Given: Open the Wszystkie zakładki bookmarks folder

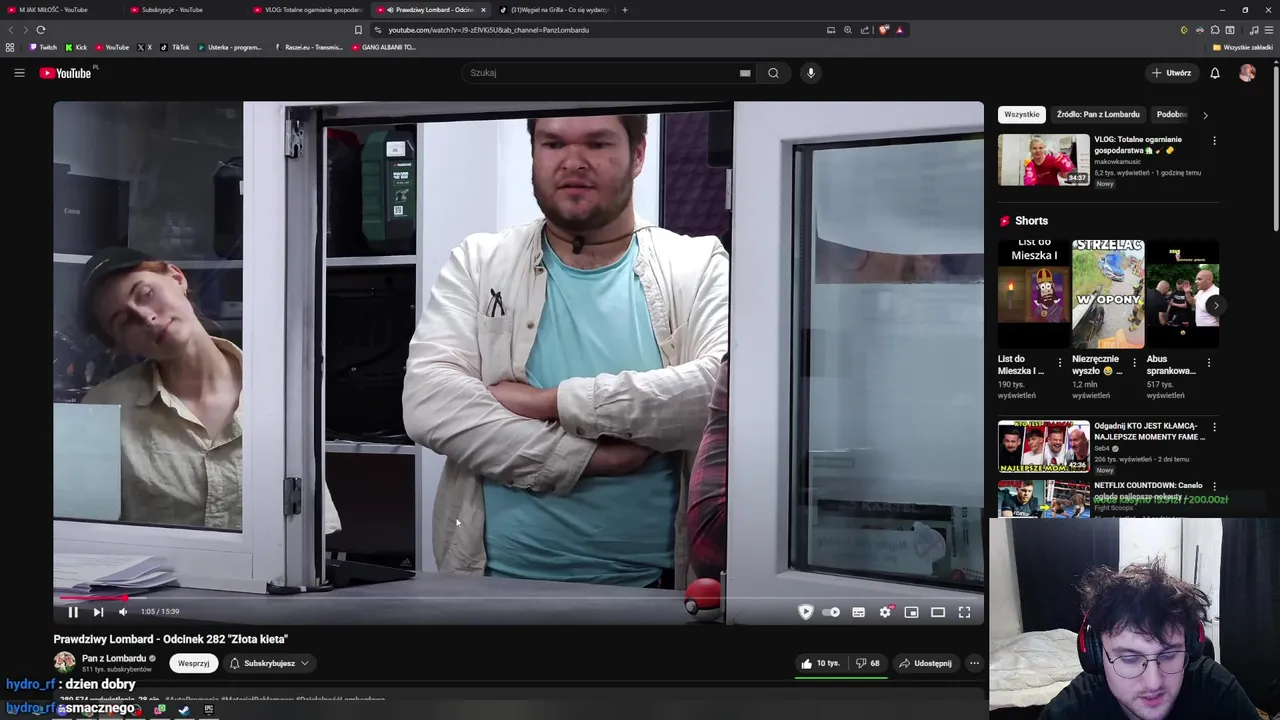Looking at the screenshot, I should [x=1242, y=47].
